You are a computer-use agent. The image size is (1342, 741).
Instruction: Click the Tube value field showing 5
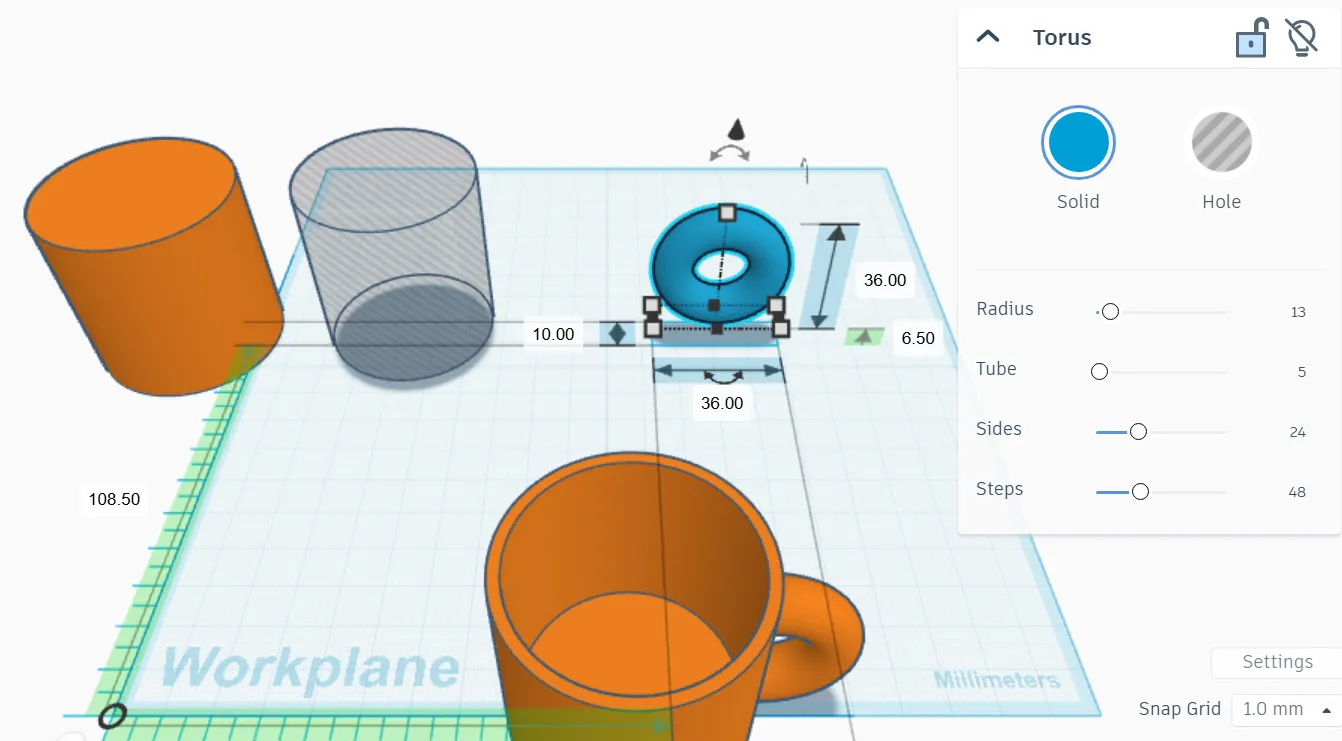(1301, 372)
